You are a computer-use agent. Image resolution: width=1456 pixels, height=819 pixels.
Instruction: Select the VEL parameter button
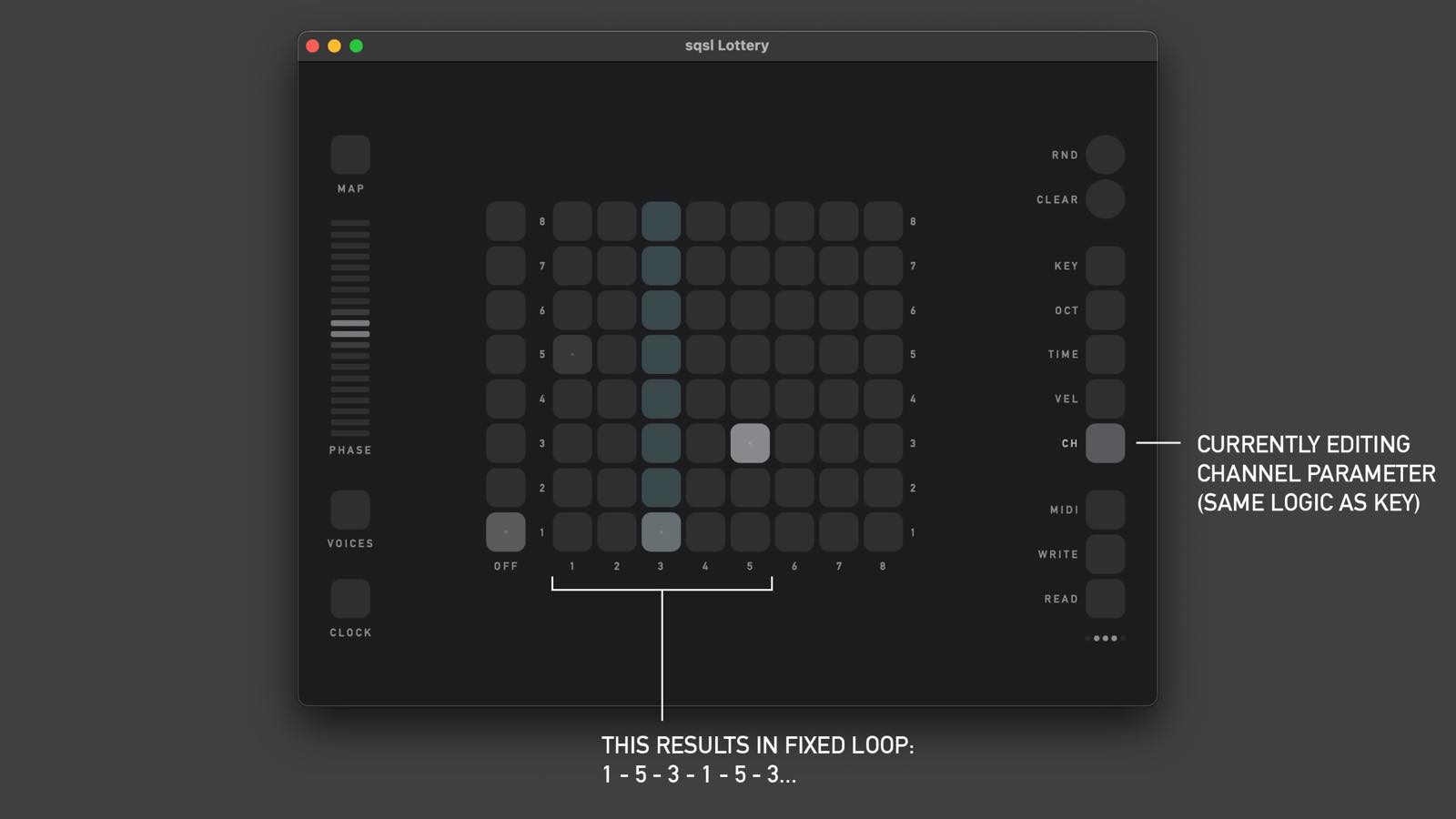click(x=1105, y=399)
